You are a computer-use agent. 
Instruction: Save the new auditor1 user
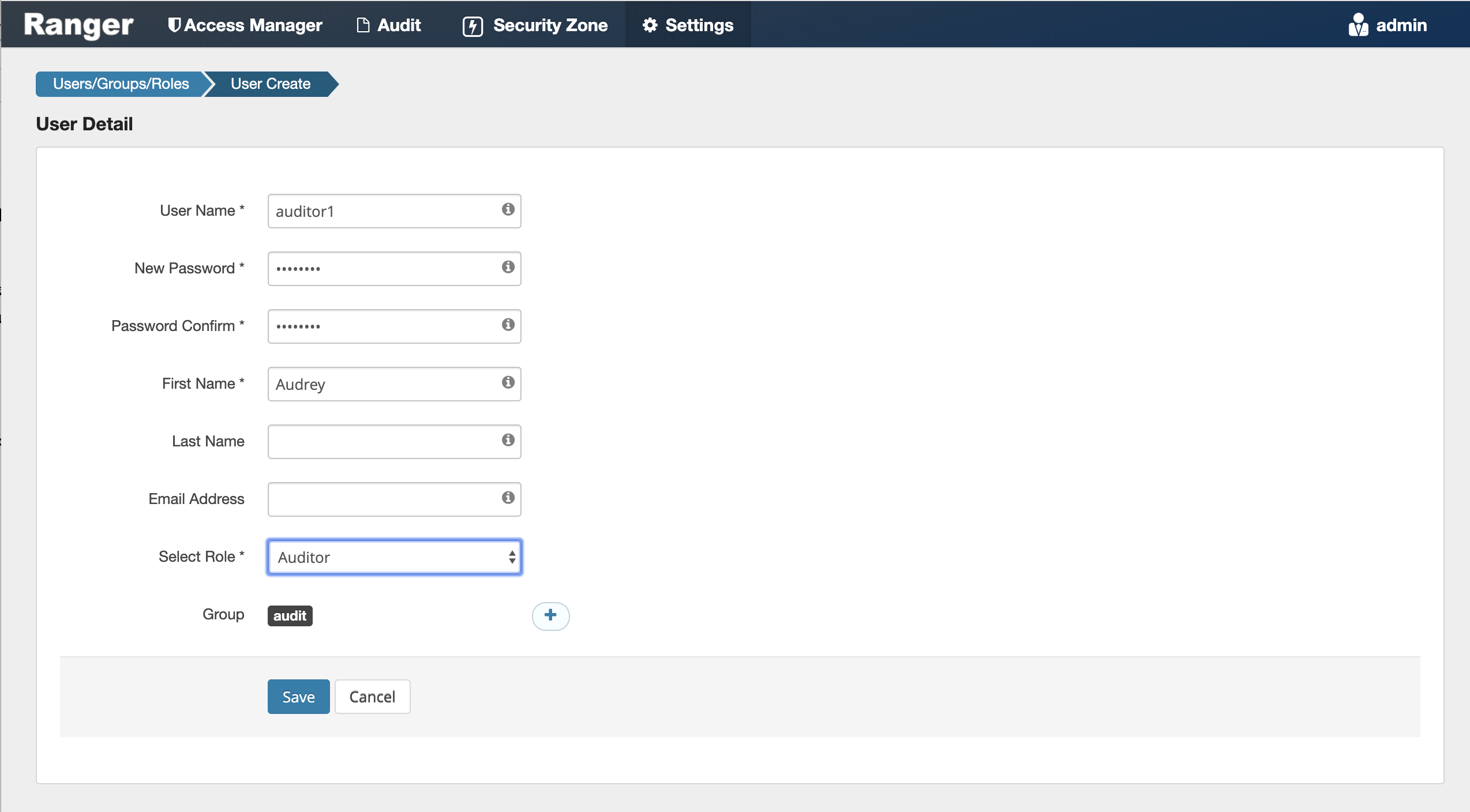pyautogui.click(x=298, y=696)
